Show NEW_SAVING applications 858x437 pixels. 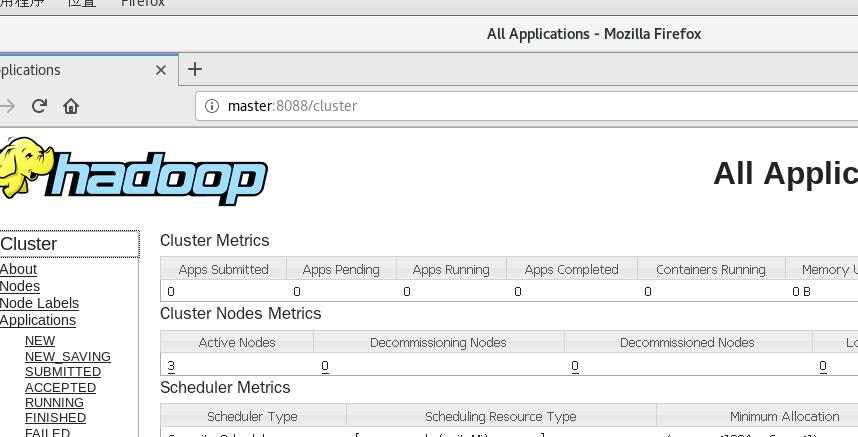(x=68, y=357)
